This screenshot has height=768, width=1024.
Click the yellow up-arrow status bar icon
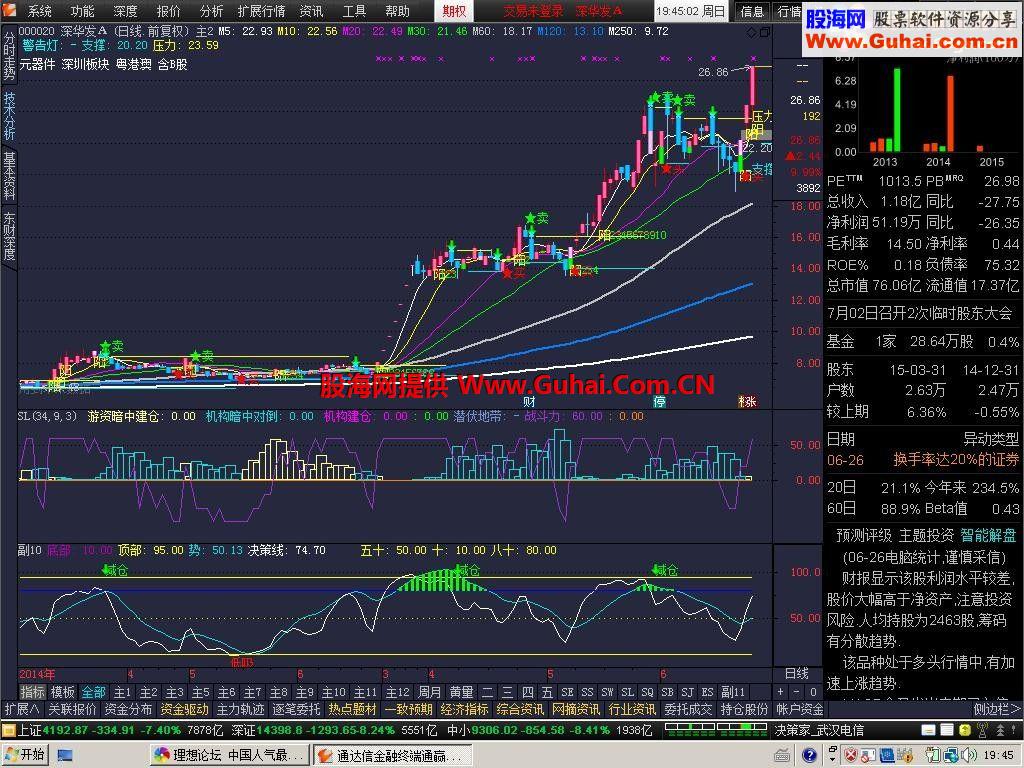[x=965, y=730]
